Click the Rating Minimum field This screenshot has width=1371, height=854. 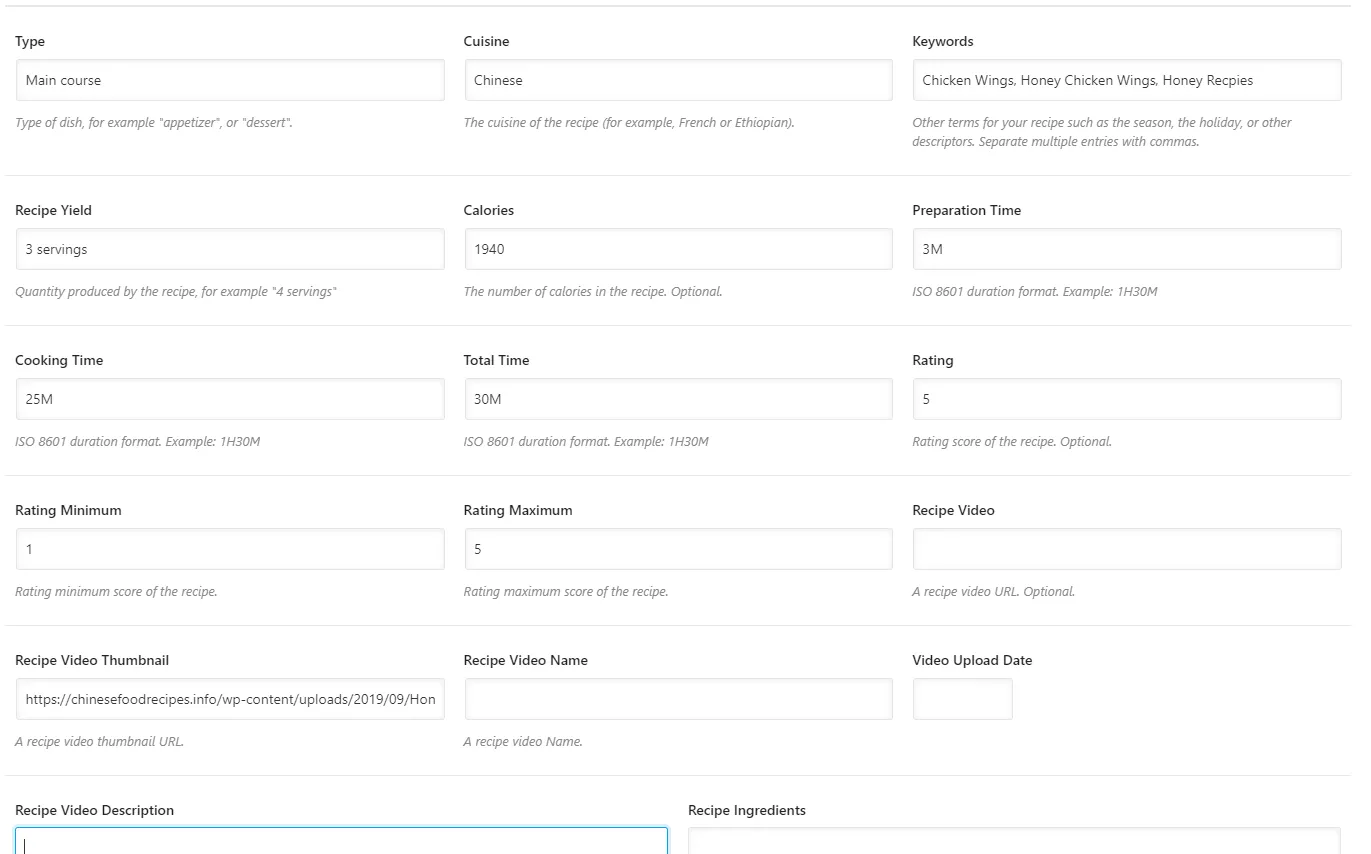[x=230, y=549]
